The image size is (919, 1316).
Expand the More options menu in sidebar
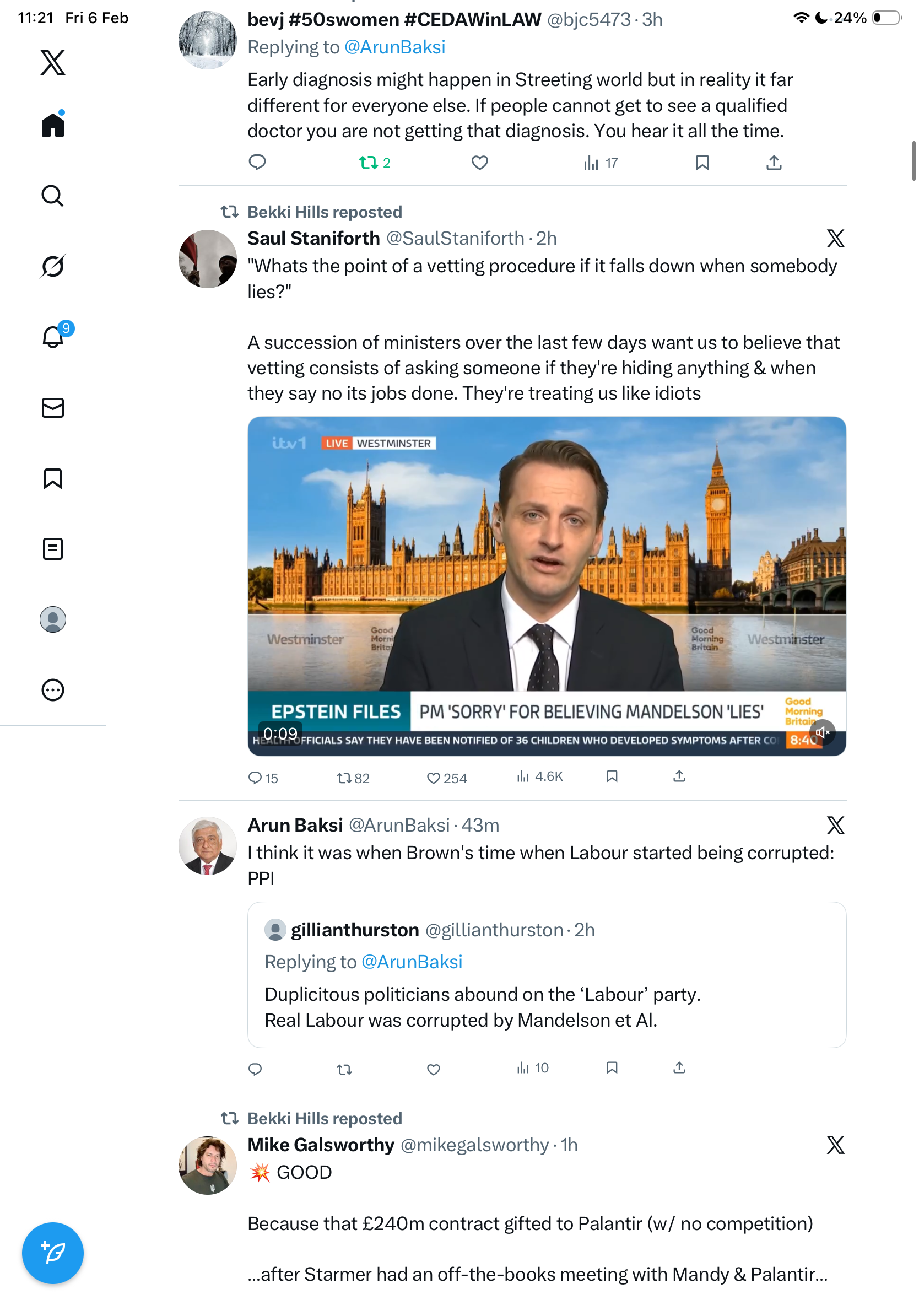[x=53, y=690]
